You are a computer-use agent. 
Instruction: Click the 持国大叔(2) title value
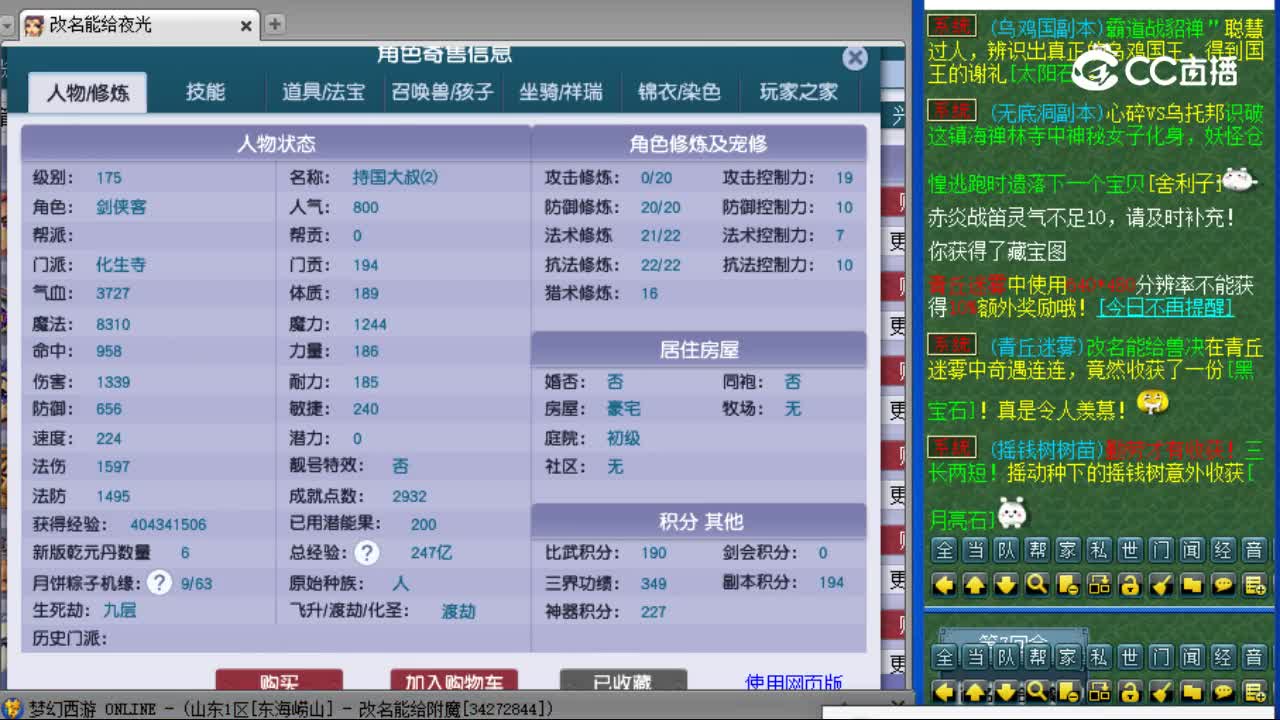point(395,177)
